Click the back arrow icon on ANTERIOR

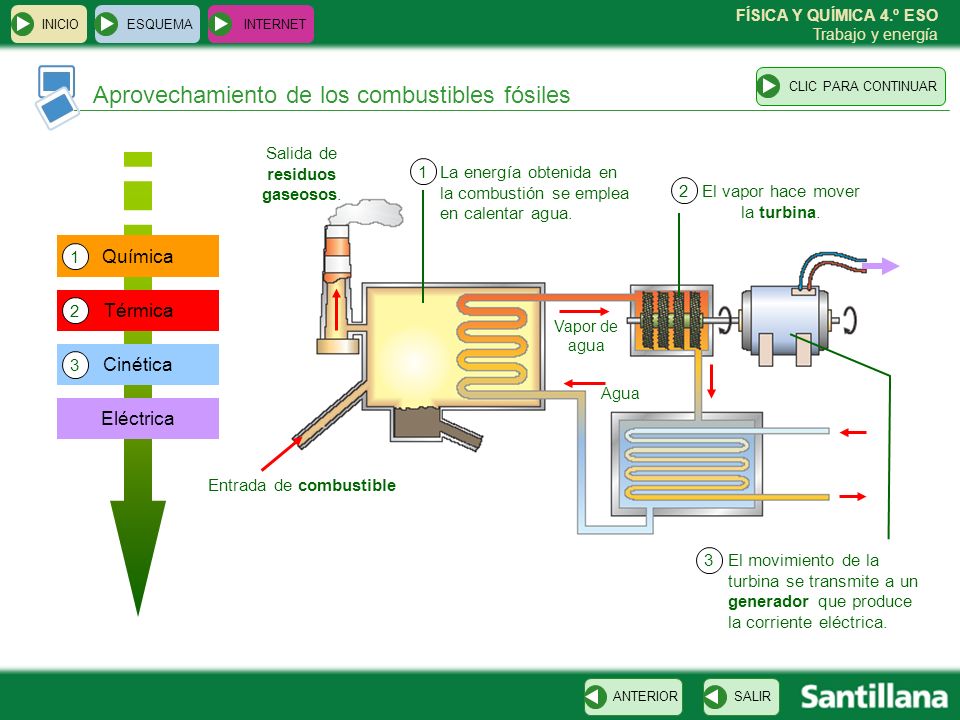595,696
